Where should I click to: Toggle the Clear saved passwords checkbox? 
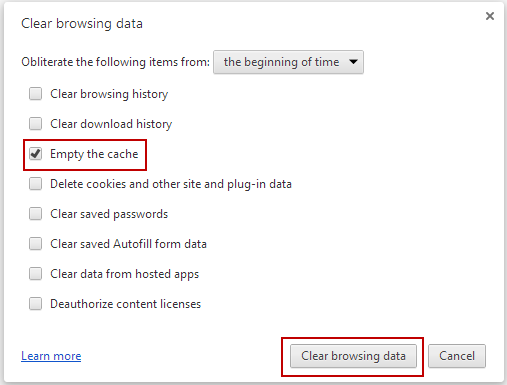click(x=35, y=214)
